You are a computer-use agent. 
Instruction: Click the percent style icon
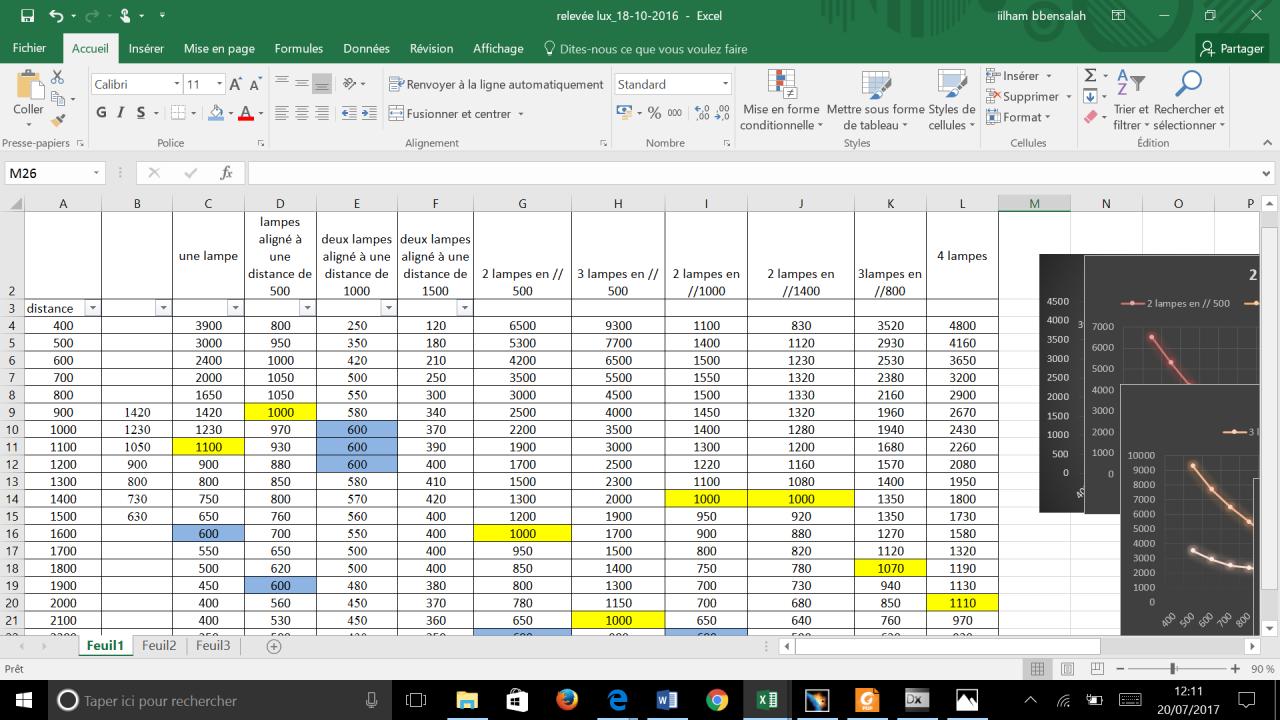tap(654, 113)
